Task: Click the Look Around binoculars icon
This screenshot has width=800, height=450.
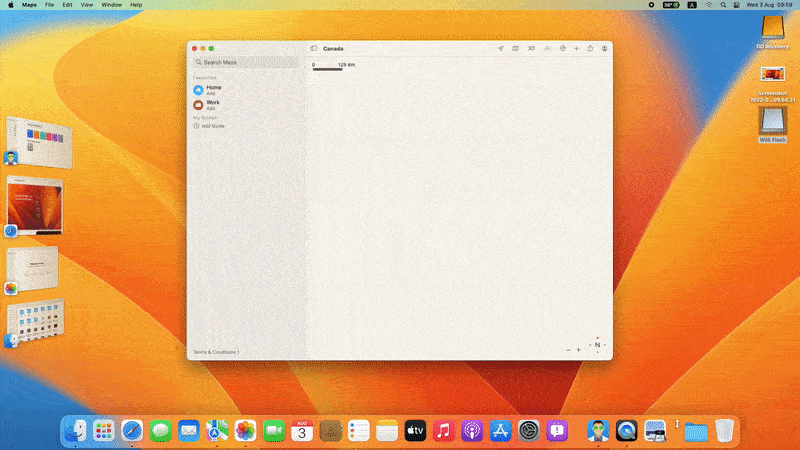Action: 547,48
